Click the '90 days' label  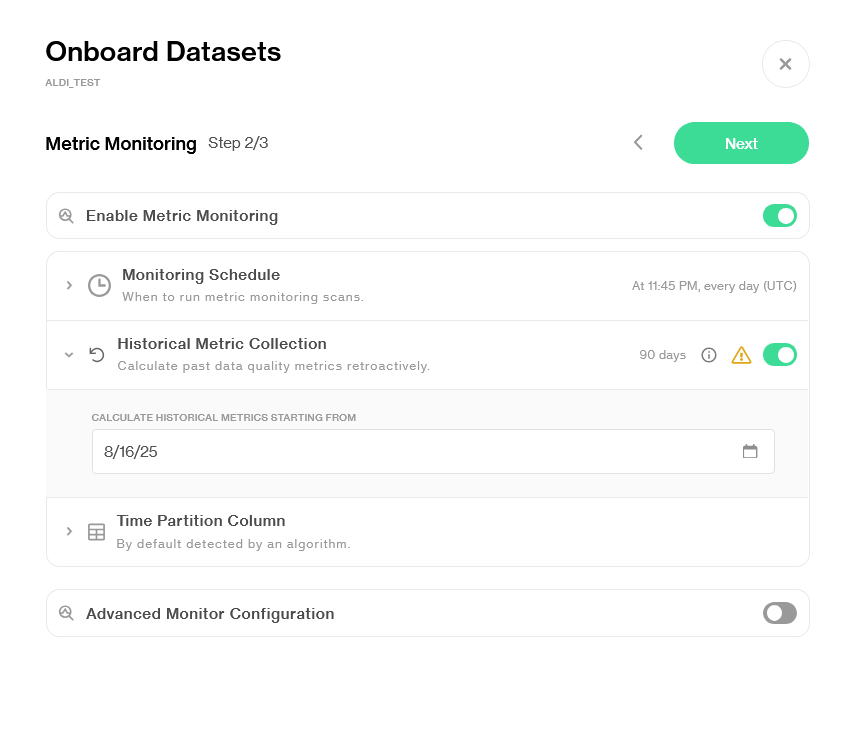click(662, 355)
